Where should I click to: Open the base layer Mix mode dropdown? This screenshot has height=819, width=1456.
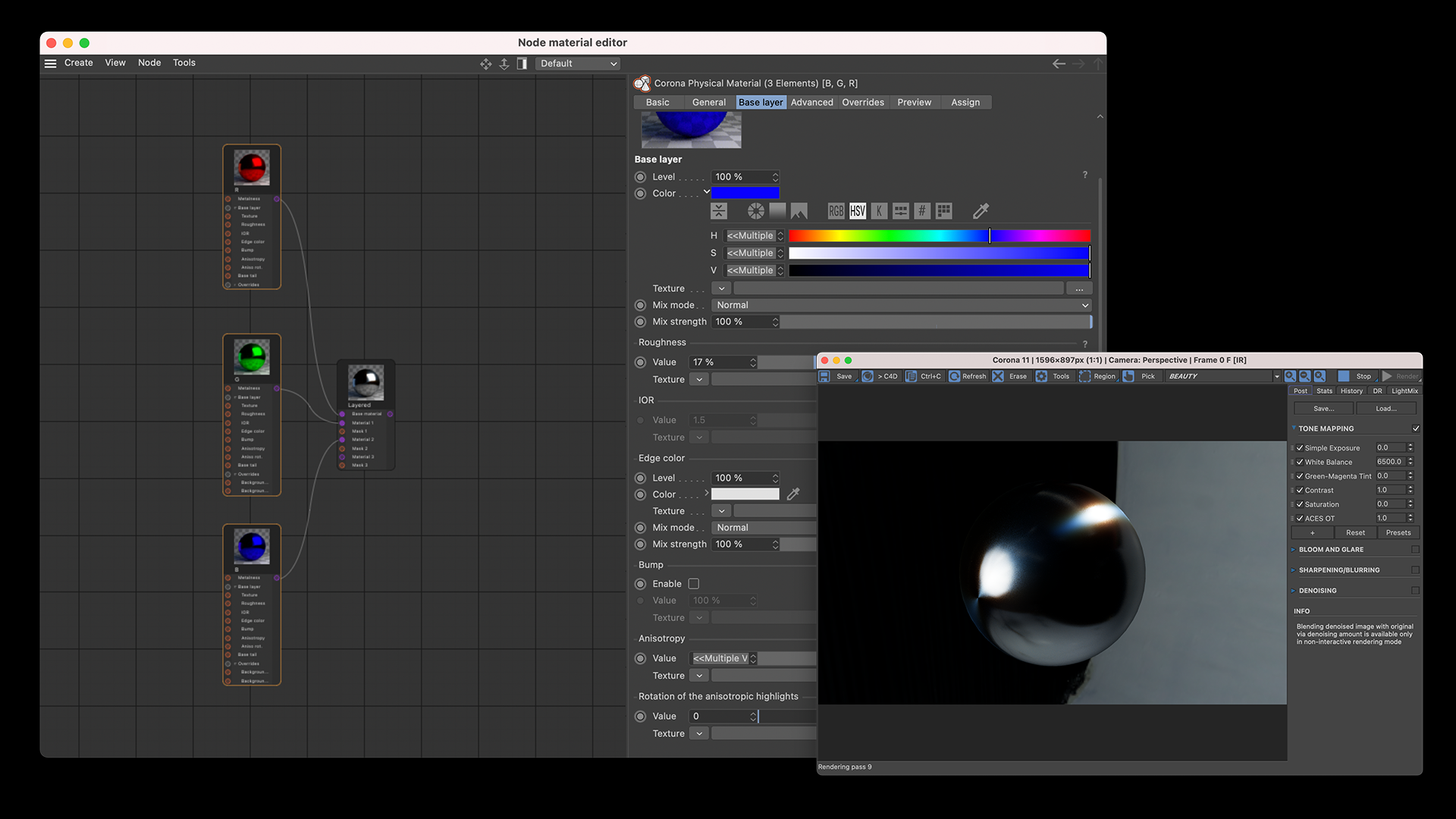[902, 305]
